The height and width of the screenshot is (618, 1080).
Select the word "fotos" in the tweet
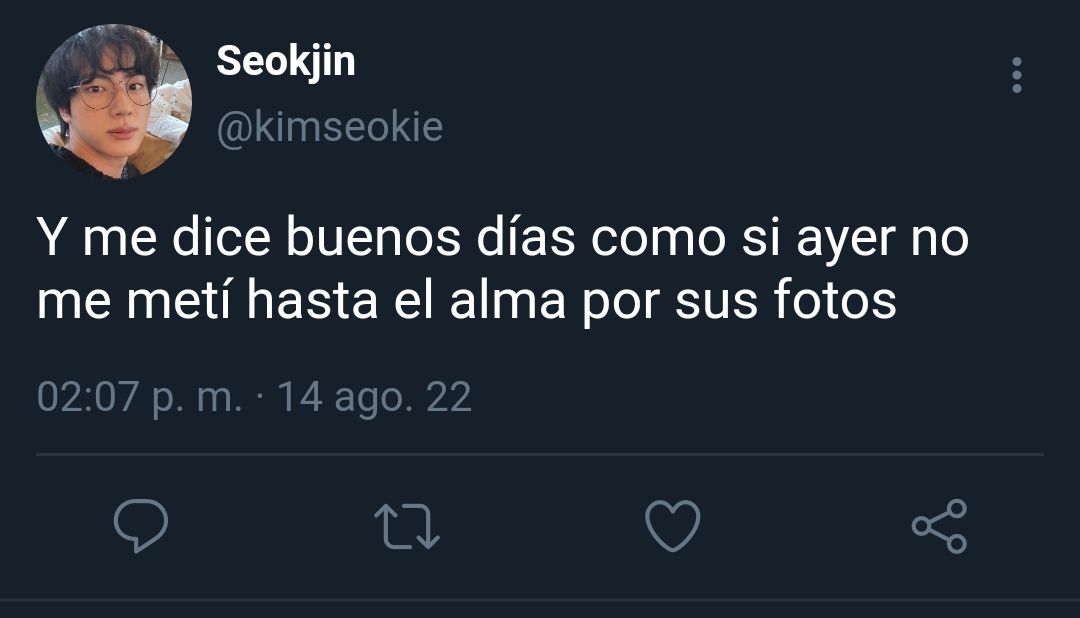pyautogui.click(x=835, y=300)
